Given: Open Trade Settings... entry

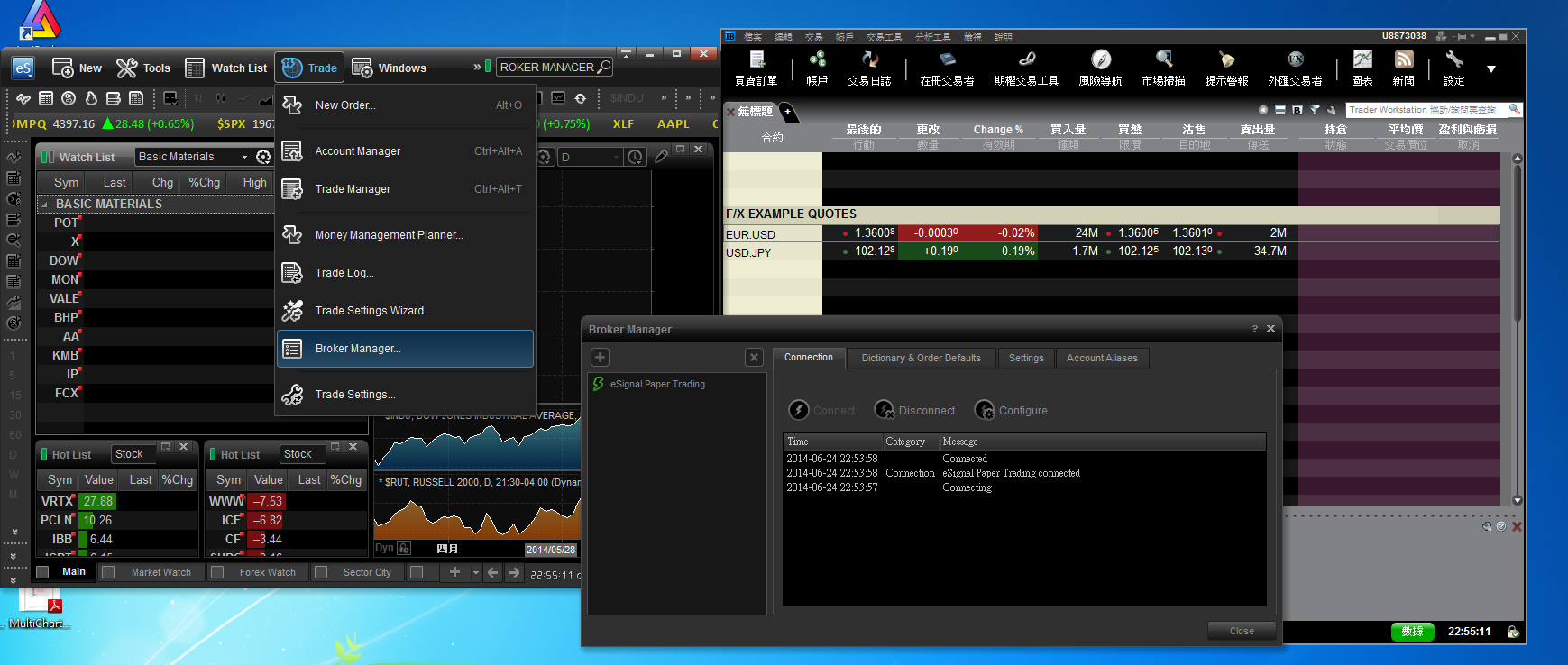Looking at the screenshot, I should (x=405, y=395).
